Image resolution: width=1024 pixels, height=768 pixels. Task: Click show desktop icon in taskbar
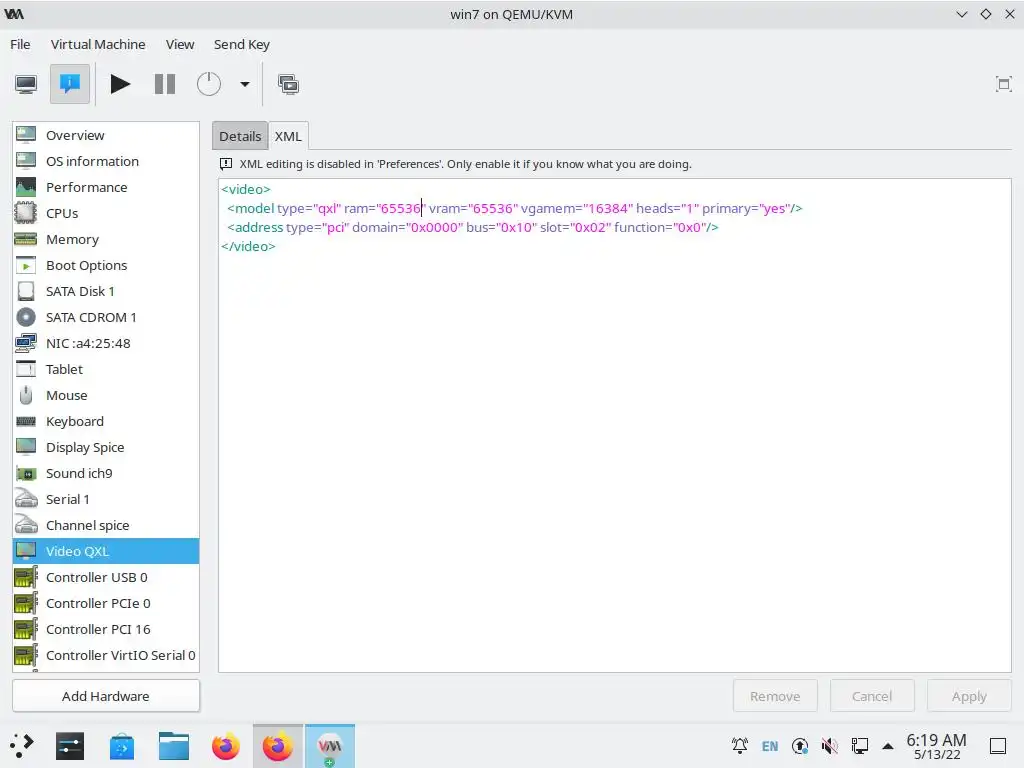coord(998,746)
